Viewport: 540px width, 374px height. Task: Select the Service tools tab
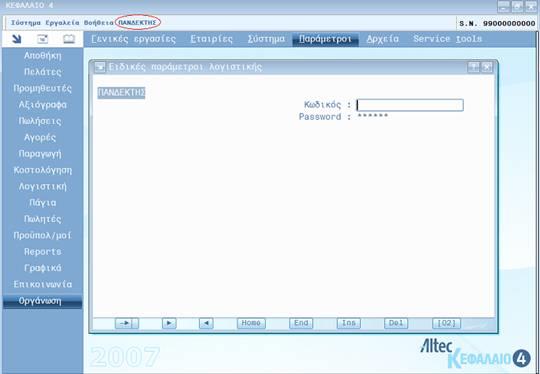(x=447, y=39)
